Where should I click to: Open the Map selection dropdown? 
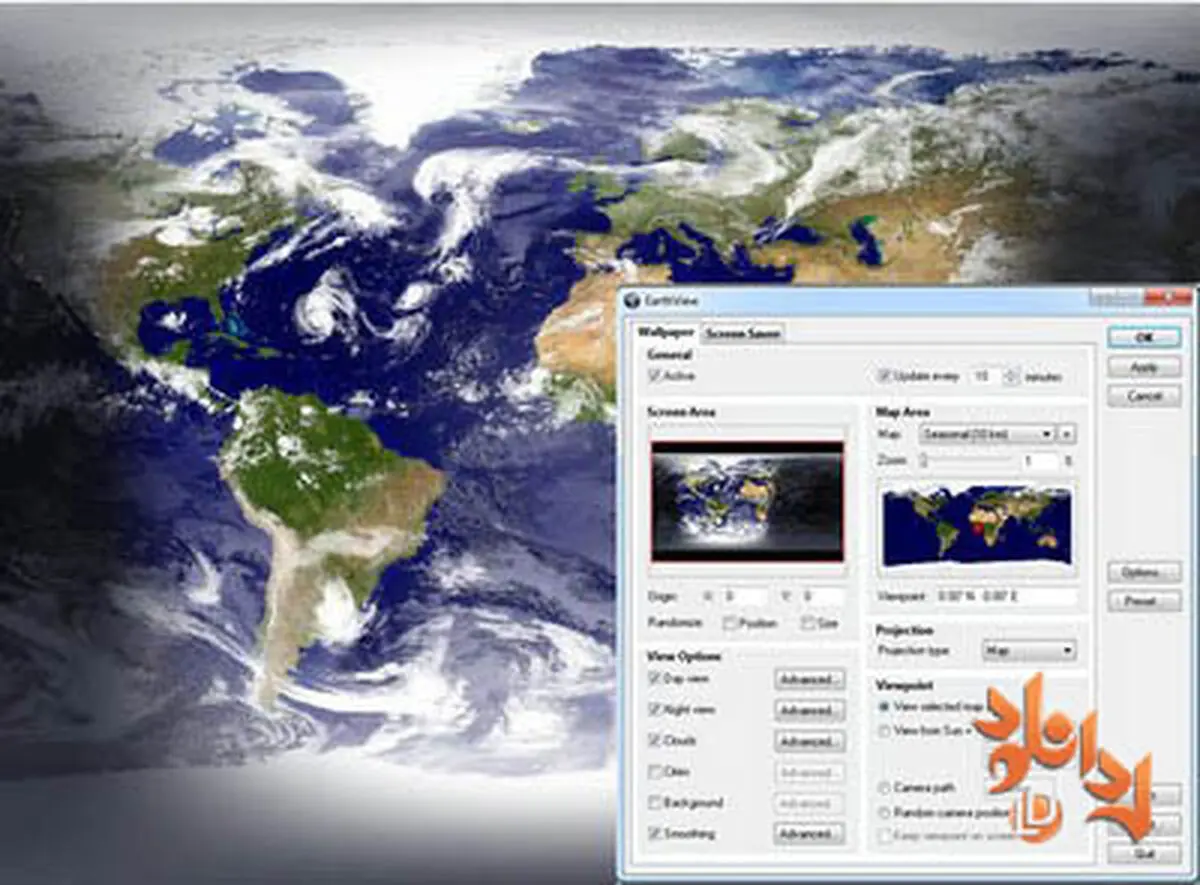(988, 435)
